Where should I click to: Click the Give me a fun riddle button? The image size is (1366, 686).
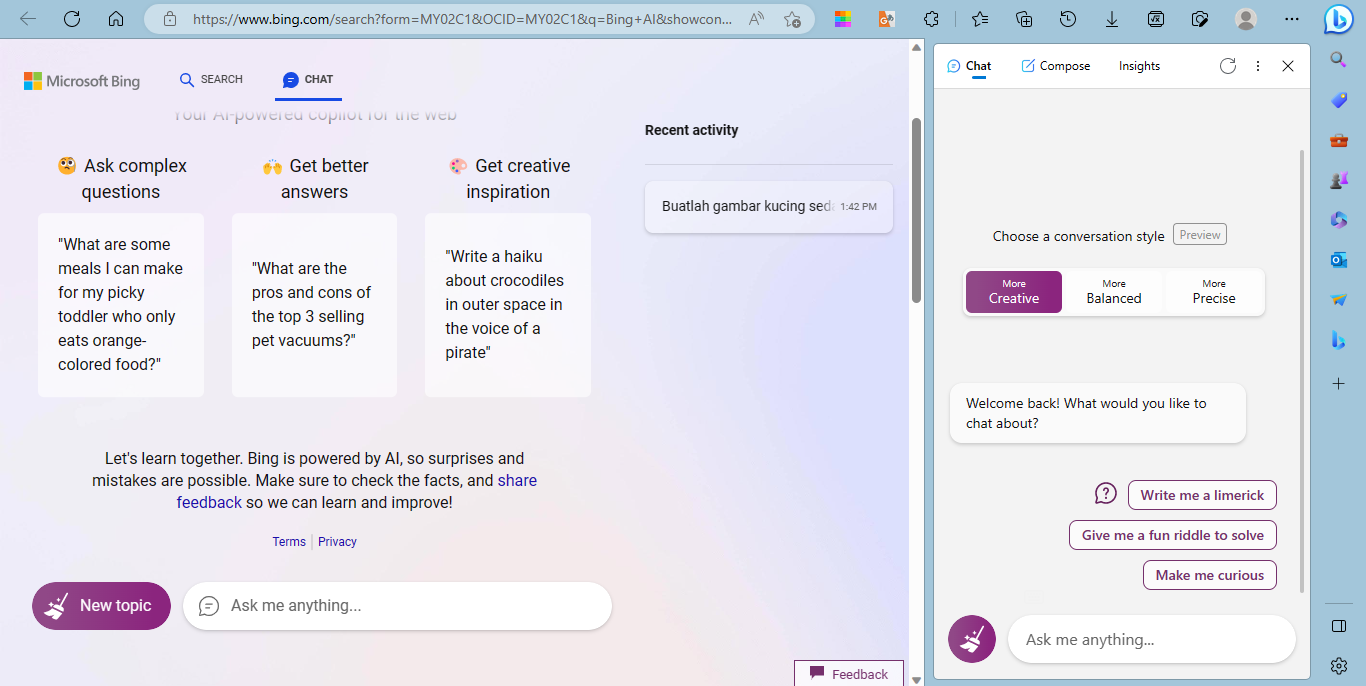point(1172,534)
